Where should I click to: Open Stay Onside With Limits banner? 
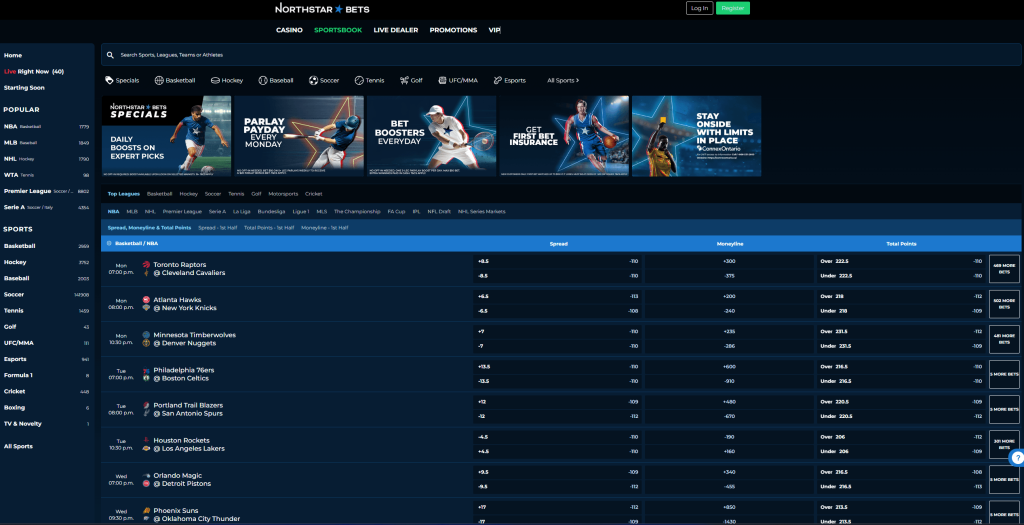point(697,136)
